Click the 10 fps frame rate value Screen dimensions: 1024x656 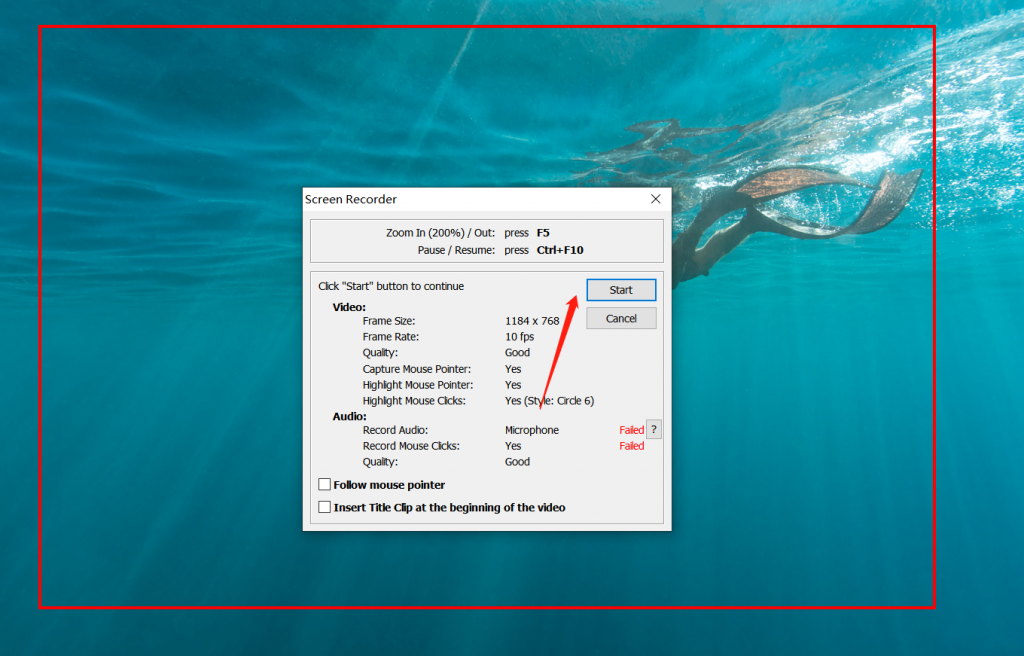(519, 336)
